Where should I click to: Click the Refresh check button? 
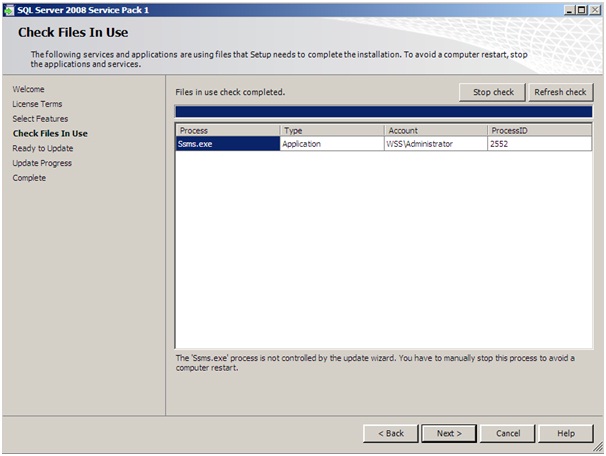[560, 92]
